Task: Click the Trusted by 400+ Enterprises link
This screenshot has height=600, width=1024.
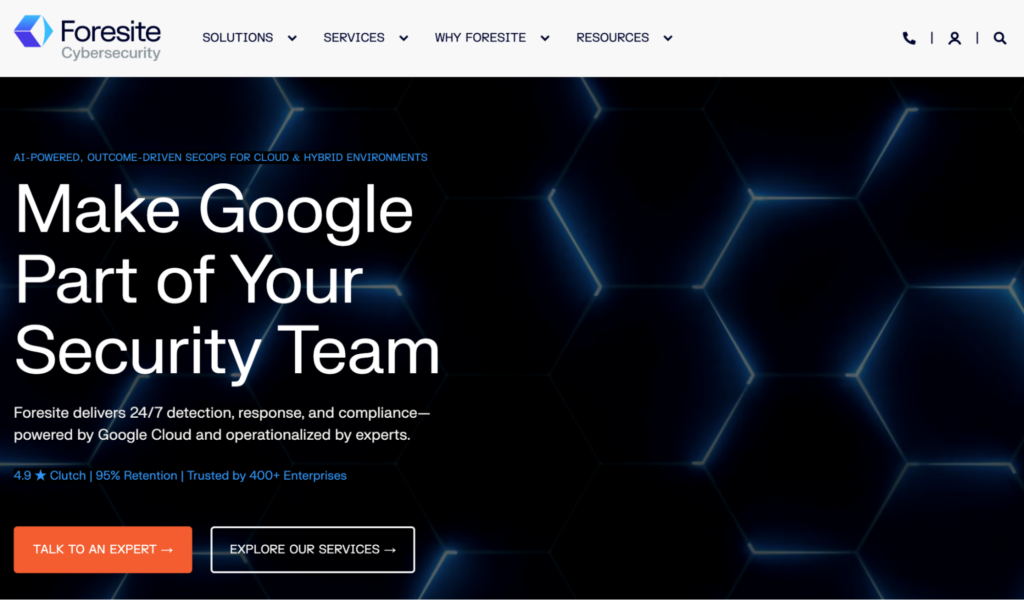Action: point(266,475)
